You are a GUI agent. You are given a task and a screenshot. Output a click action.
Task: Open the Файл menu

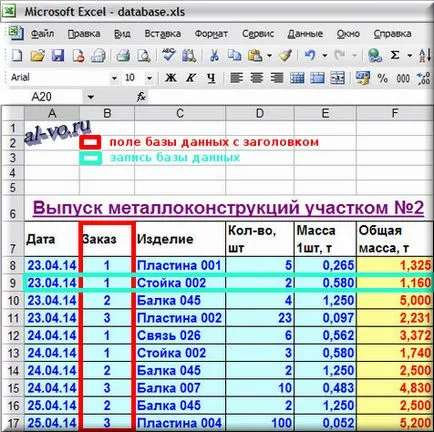[x=42, y=34]
